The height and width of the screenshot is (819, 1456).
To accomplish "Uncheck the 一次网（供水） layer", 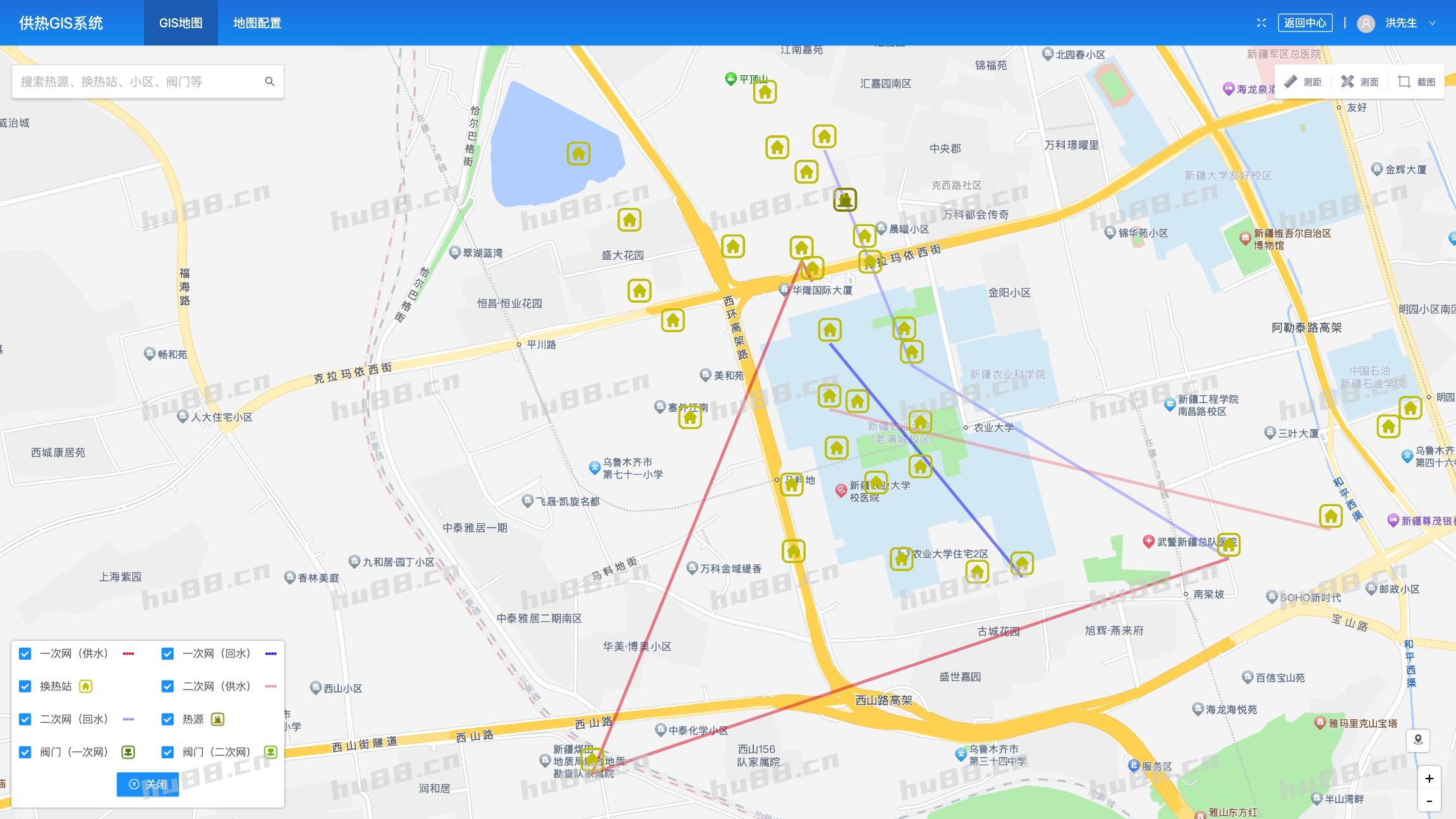I will tap(25, 653).
